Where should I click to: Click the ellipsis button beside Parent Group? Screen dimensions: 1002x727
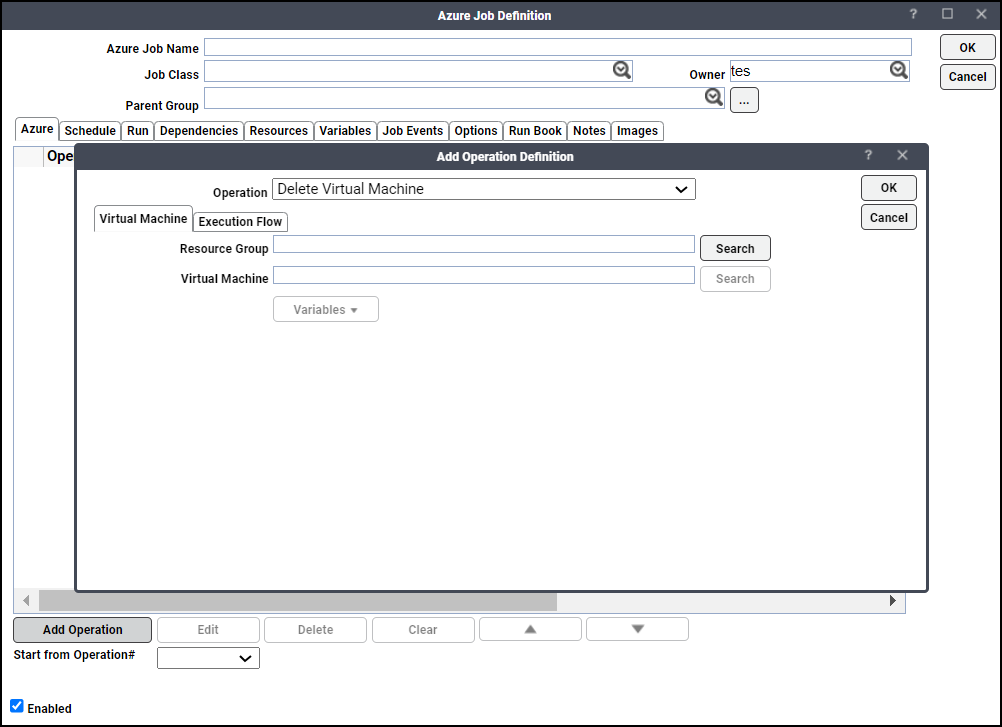[744, 100]
